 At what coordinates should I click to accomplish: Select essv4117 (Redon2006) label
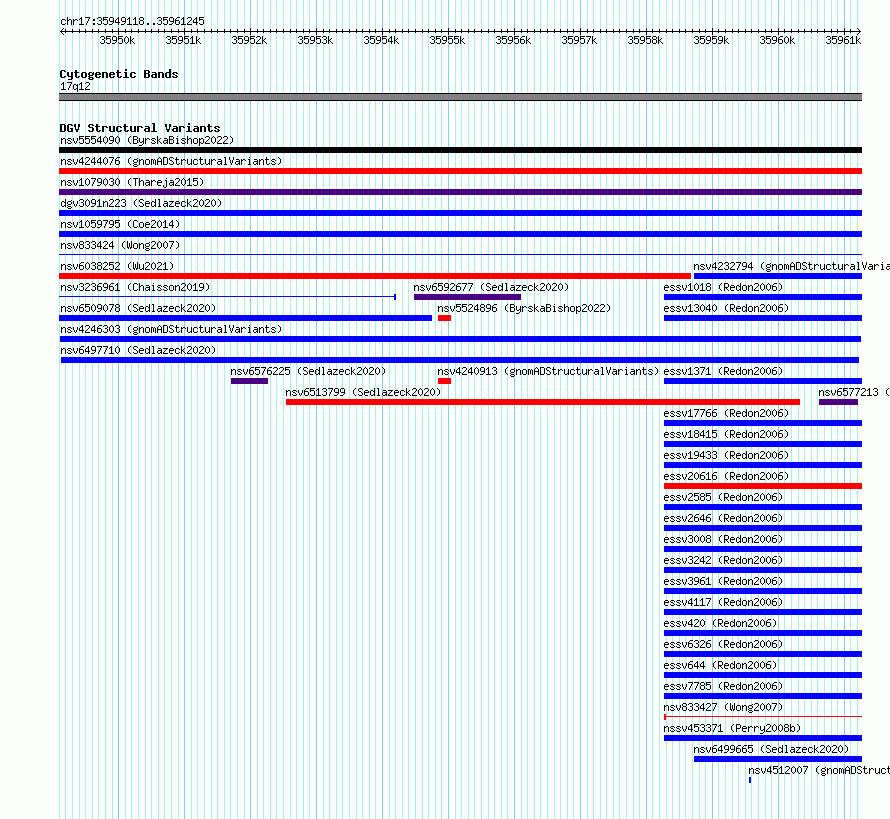(x=723, y=602)
